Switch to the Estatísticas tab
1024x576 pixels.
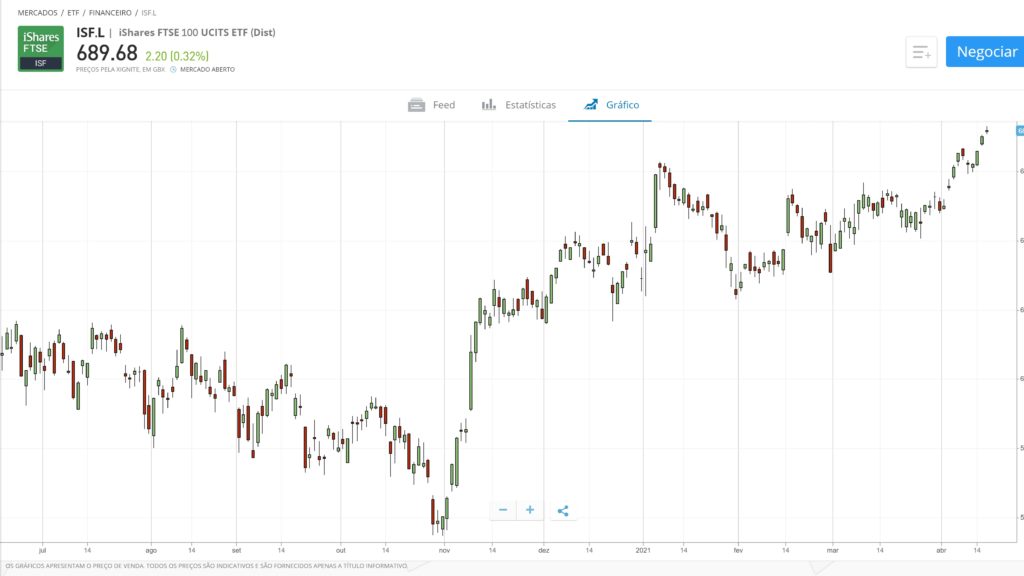[x=529, y=104]
